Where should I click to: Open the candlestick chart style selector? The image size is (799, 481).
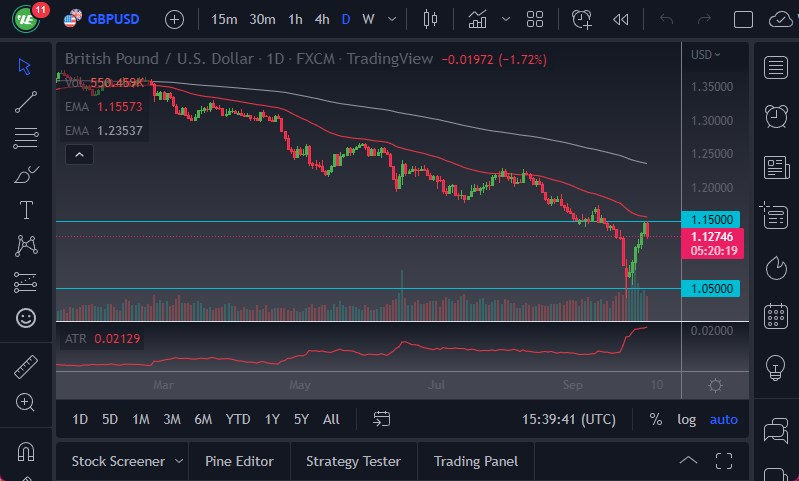pyautogui.click(x=431, y=19)
